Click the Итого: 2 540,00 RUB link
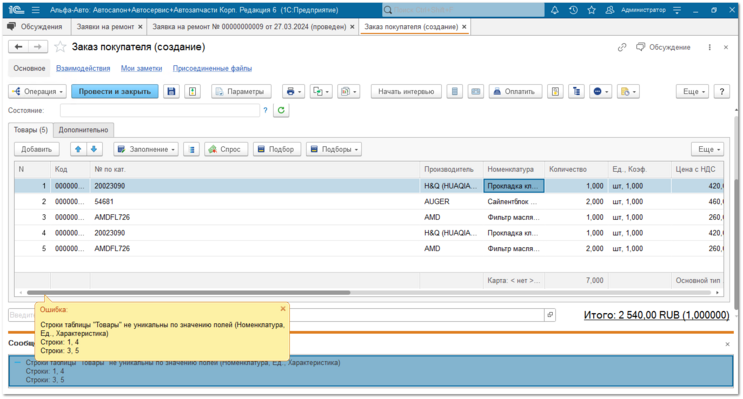 [x=656, y=315]
